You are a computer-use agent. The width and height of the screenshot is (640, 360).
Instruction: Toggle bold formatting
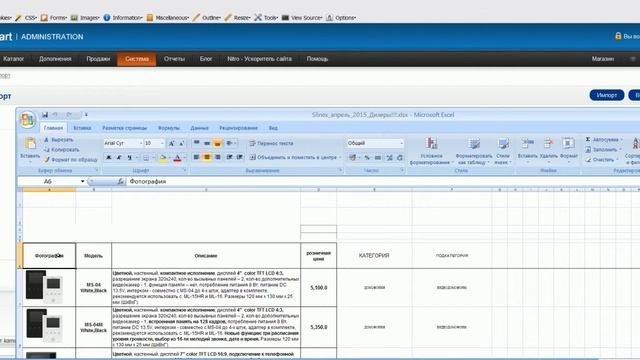(x=109, y=158)
